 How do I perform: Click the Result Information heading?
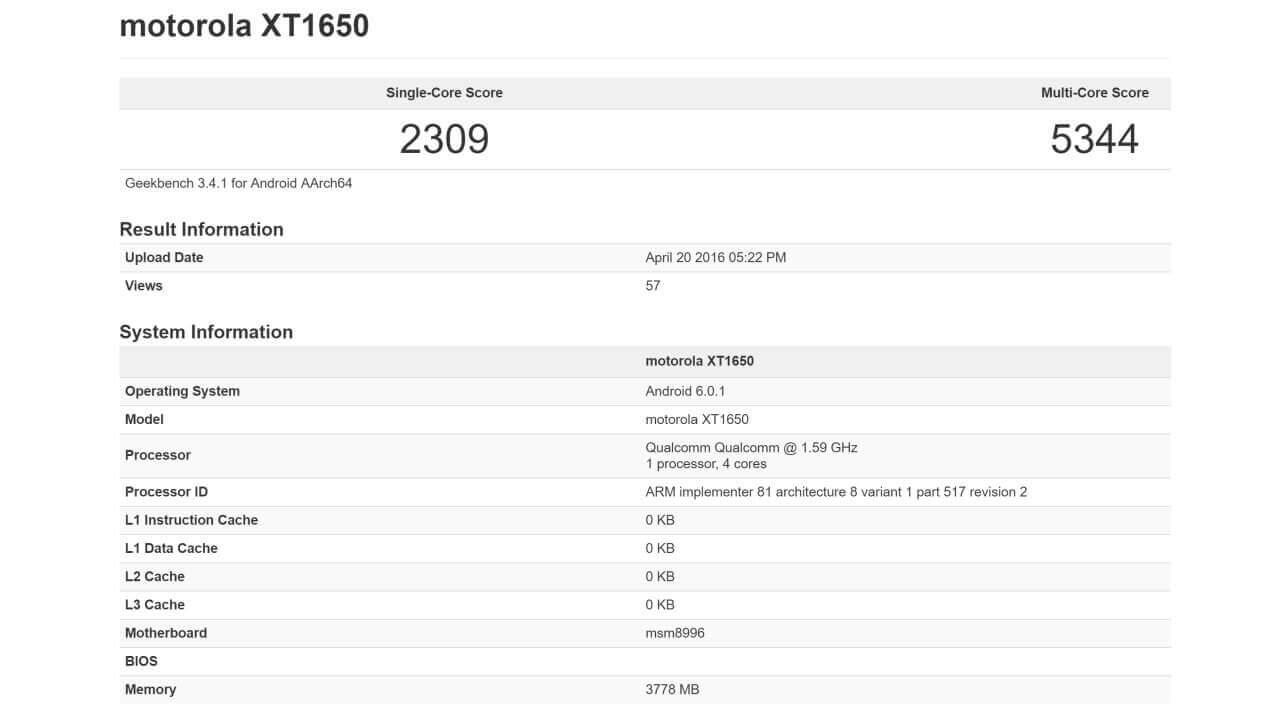[201, 229]
